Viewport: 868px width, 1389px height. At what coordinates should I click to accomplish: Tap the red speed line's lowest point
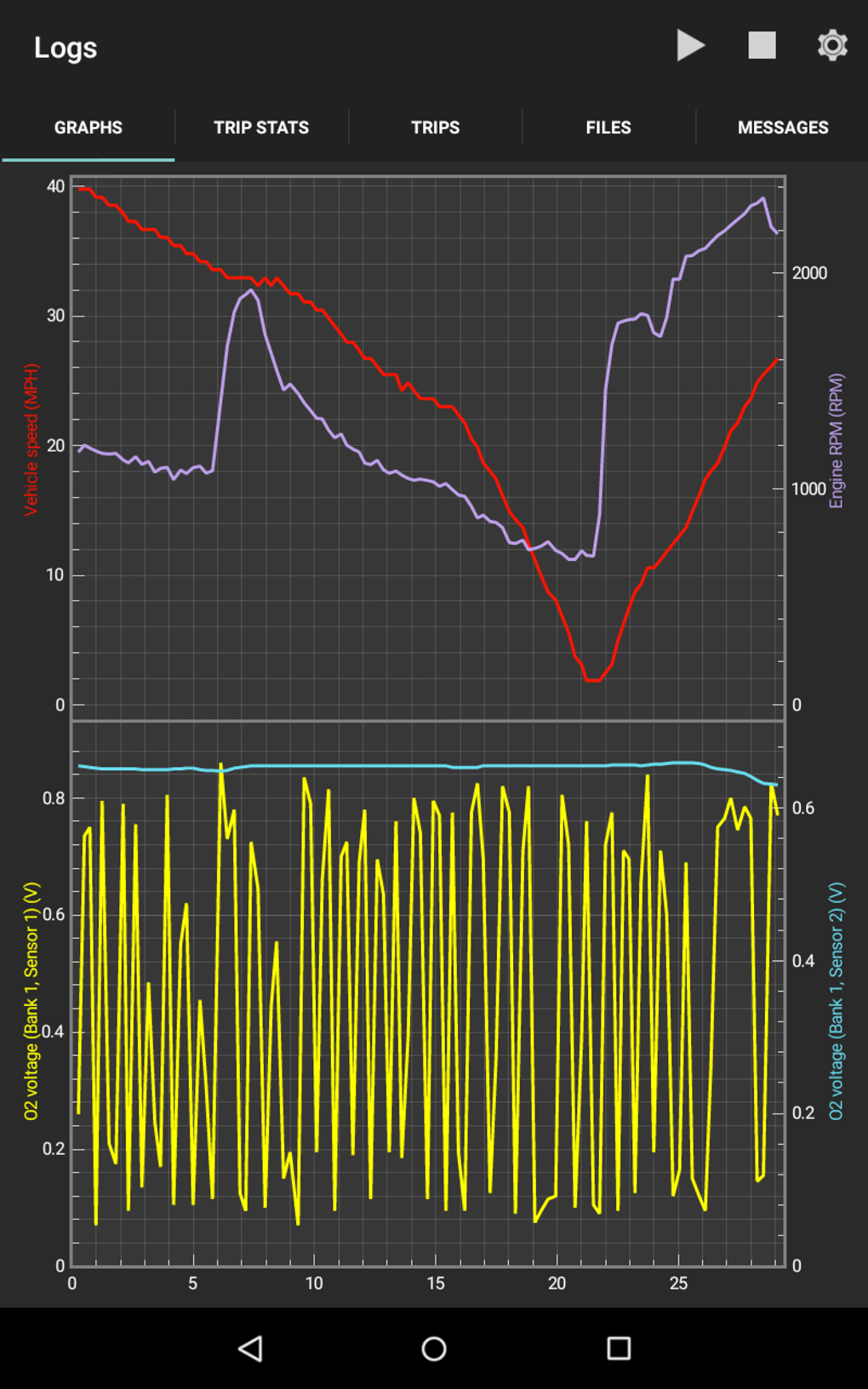click(x=592, y=680)
